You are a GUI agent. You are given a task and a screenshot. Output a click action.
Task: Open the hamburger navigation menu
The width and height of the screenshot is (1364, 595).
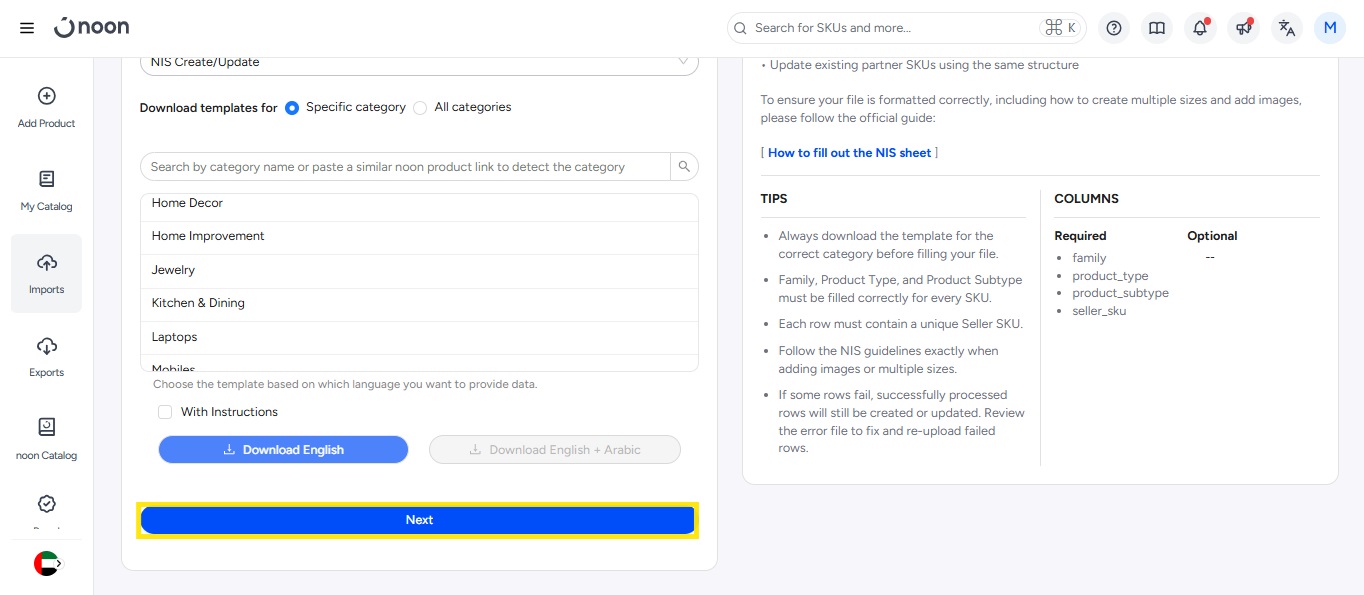tap(27, 28)
